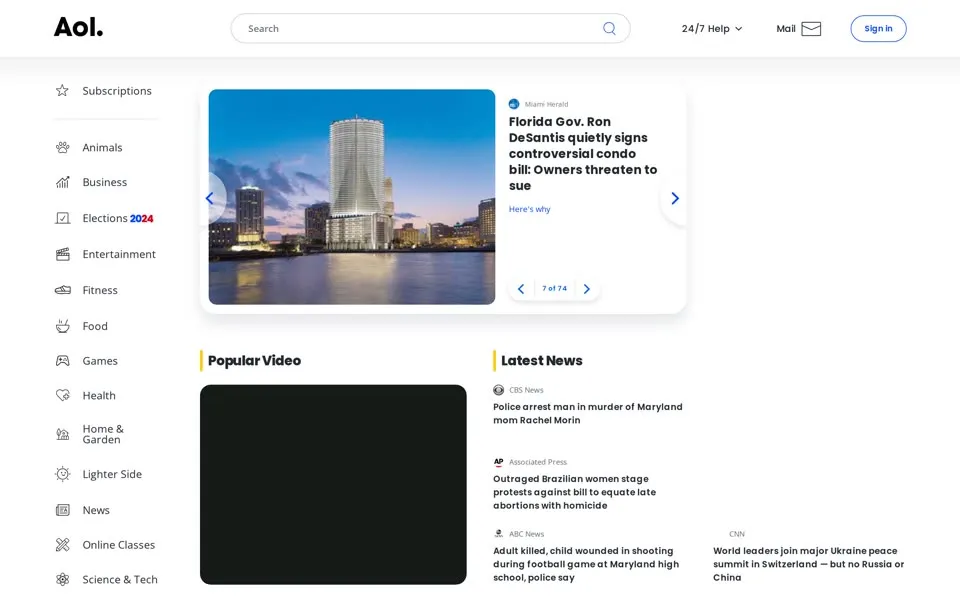Click the Here's why link

[x=530, y=209]
